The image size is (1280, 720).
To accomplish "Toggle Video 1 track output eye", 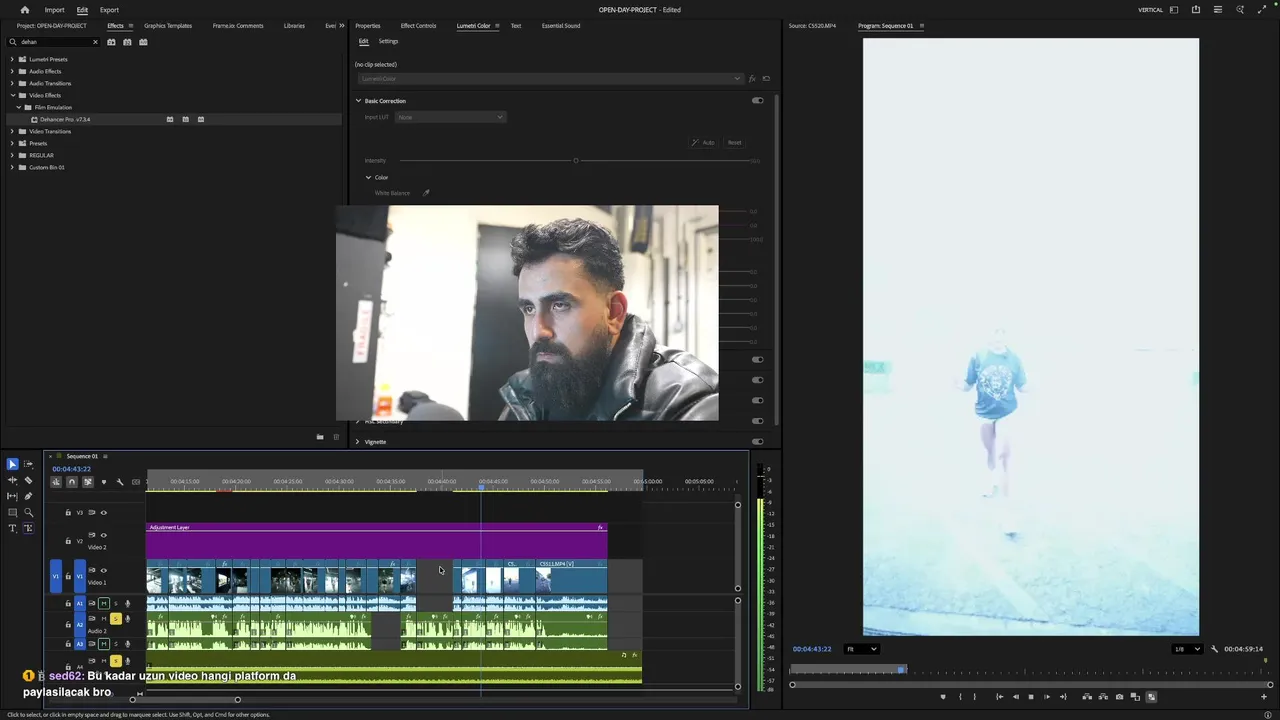I will pyautogui.click(x=104, y=570).
